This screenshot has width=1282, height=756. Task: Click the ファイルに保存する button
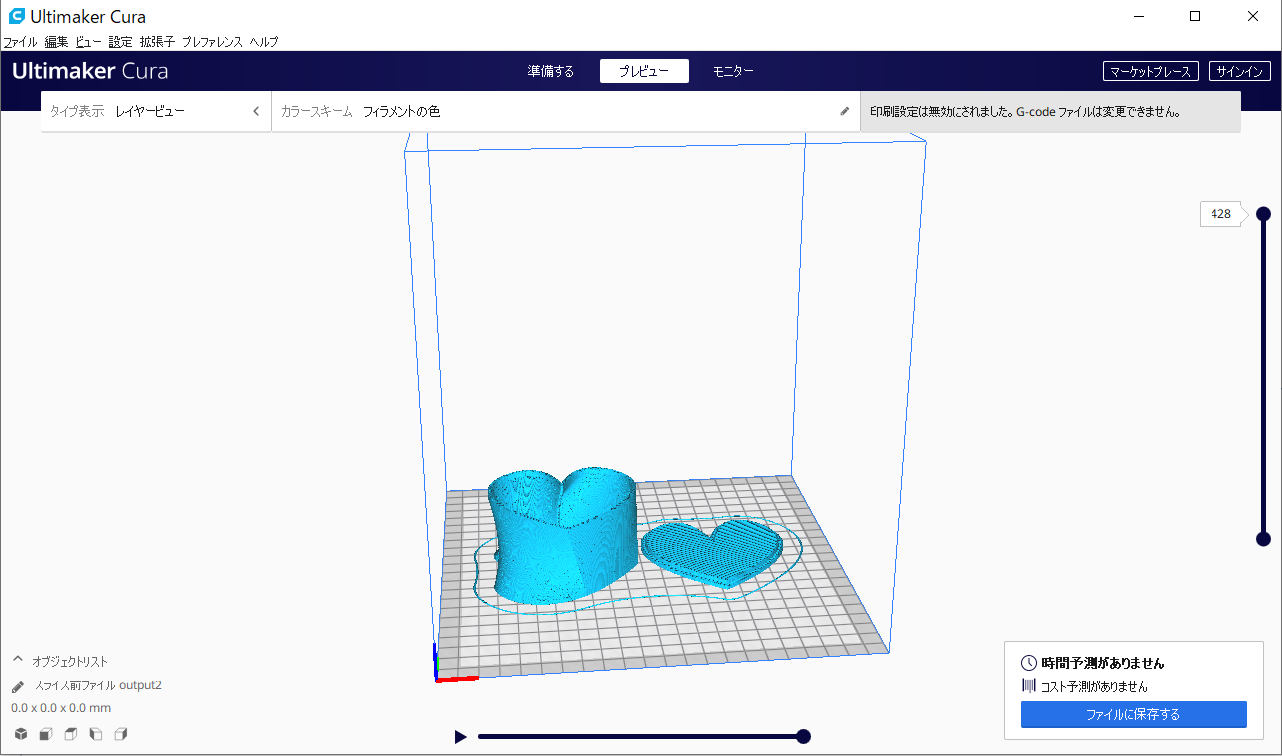tap(1133, 714)
